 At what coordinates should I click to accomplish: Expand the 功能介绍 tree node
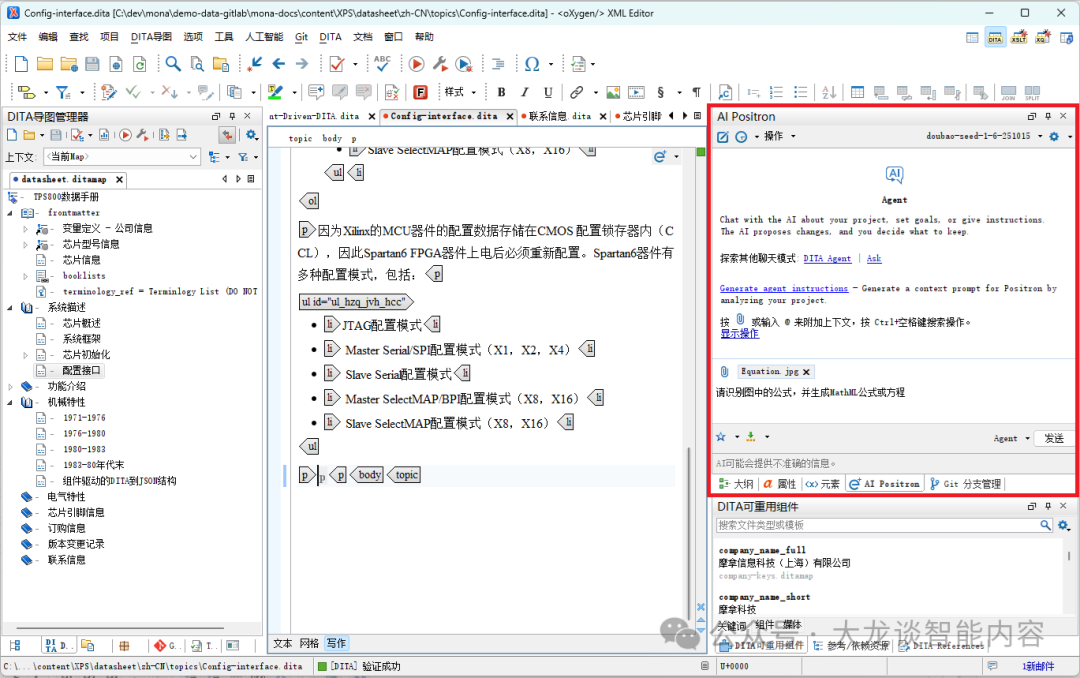pos(10,387)
